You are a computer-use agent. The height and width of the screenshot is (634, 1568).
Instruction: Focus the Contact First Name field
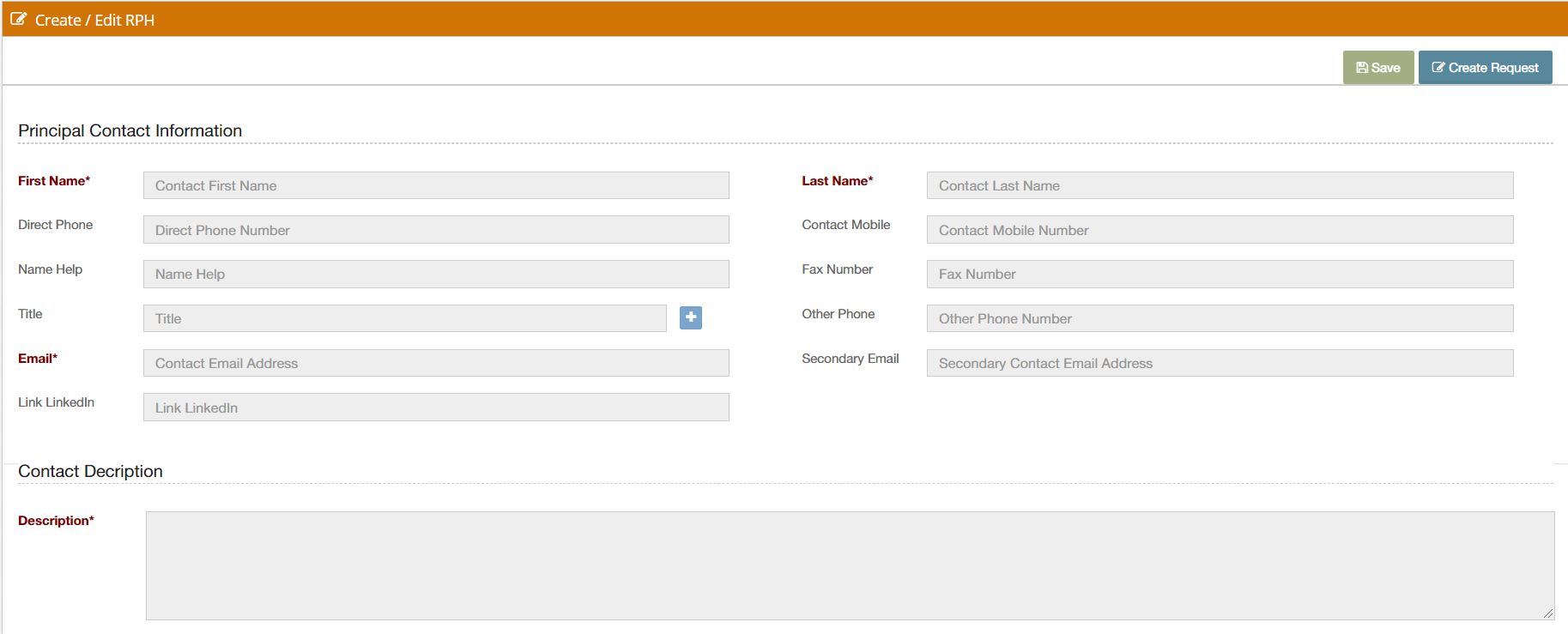(x=436, y=185)
